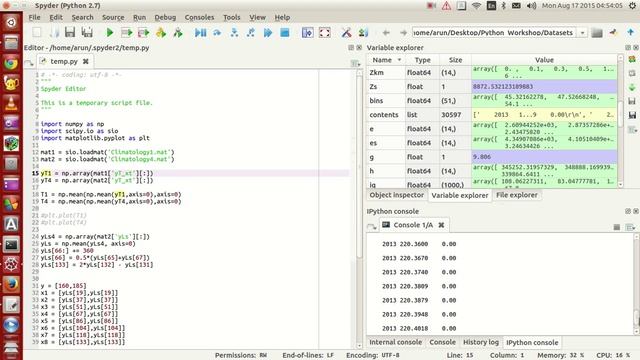Close the Console 1/A tab
This screenshot has width=640, height=360.
pos(441,225)
